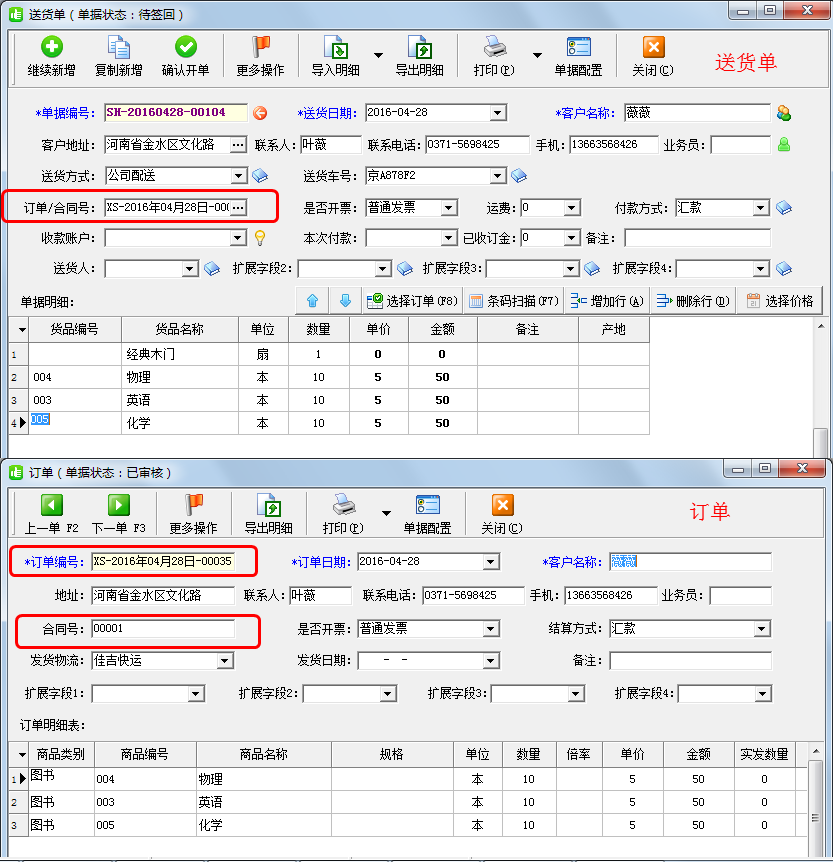The height and width of the screenshot is (862, 833).
Task: Open 单据配置 in the 送货单 toolbar
Action: click(x=578, y=48)
